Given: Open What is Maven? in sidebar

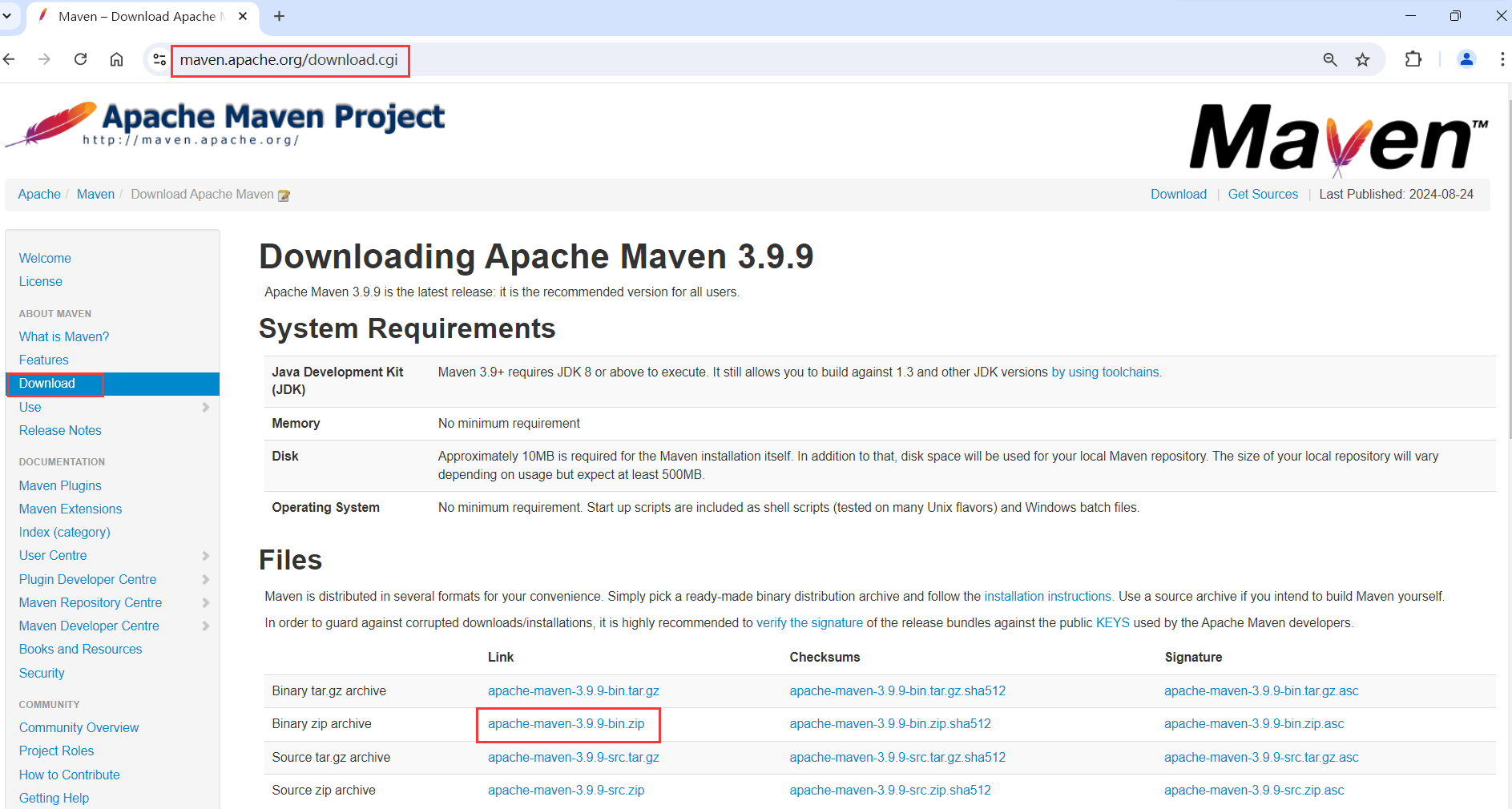Looking at the screenshot, I should point(64,337).
